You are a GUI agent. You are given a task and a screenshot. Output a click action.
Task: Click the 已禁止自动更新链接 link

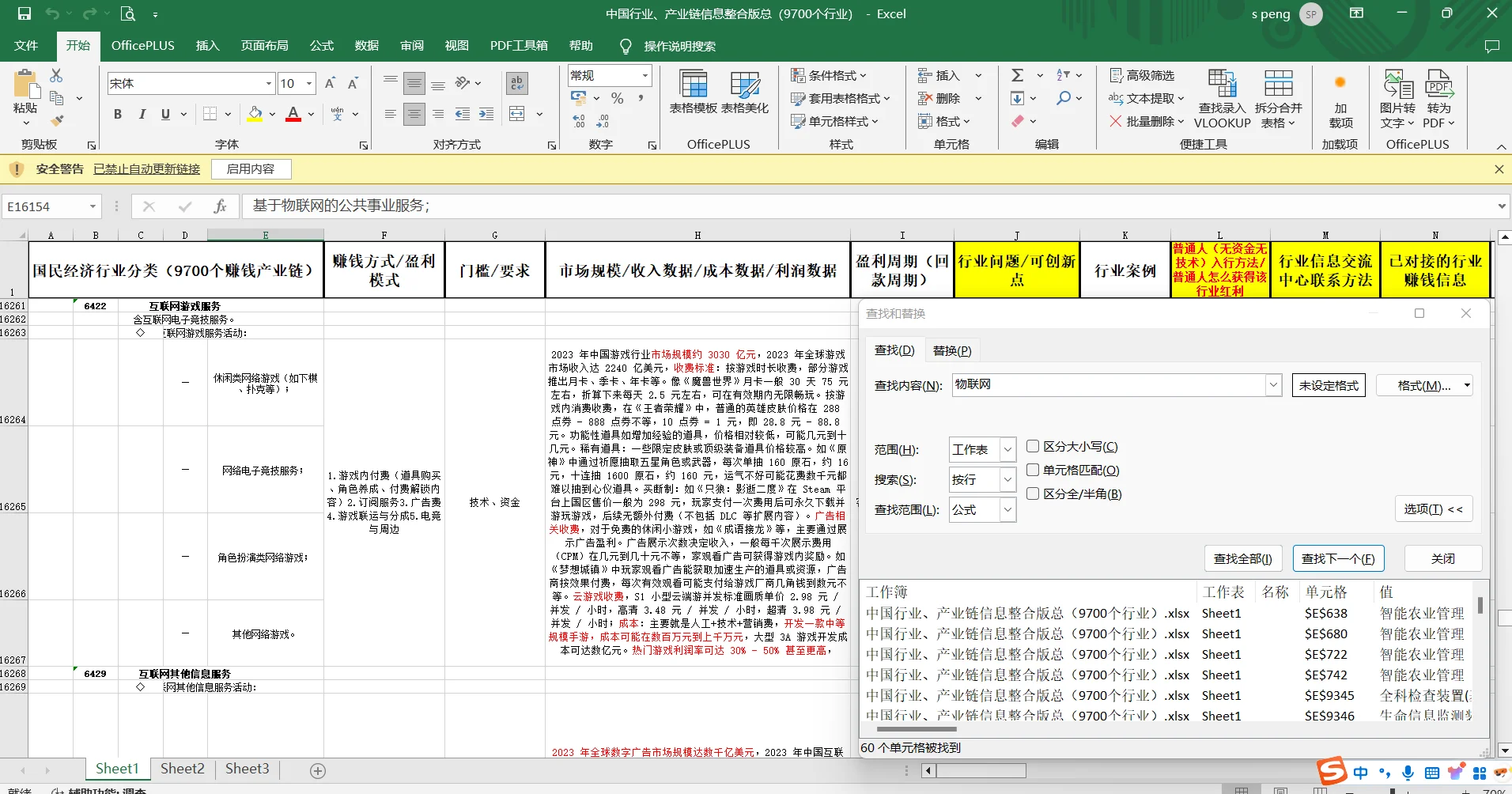coord(147,169)
